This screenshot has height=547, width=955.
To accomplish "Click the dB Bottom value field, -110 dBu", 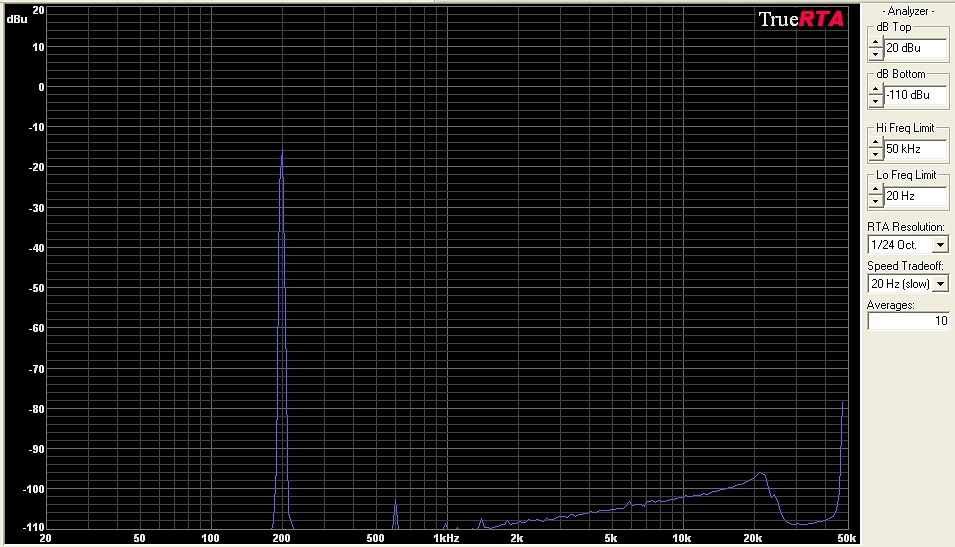I will click(x=915, y=95).
